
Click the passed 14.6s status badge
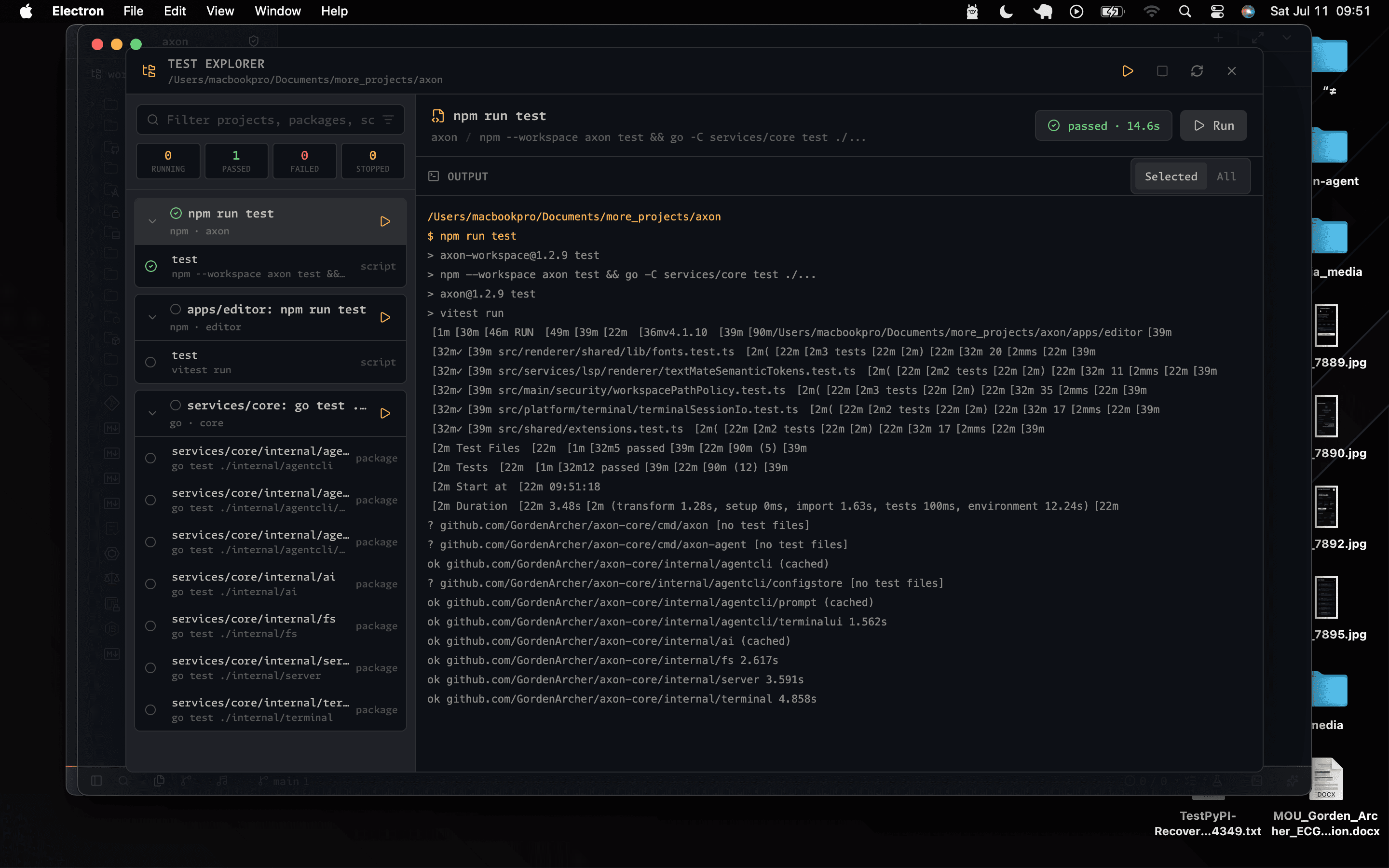click(1103, 126)
